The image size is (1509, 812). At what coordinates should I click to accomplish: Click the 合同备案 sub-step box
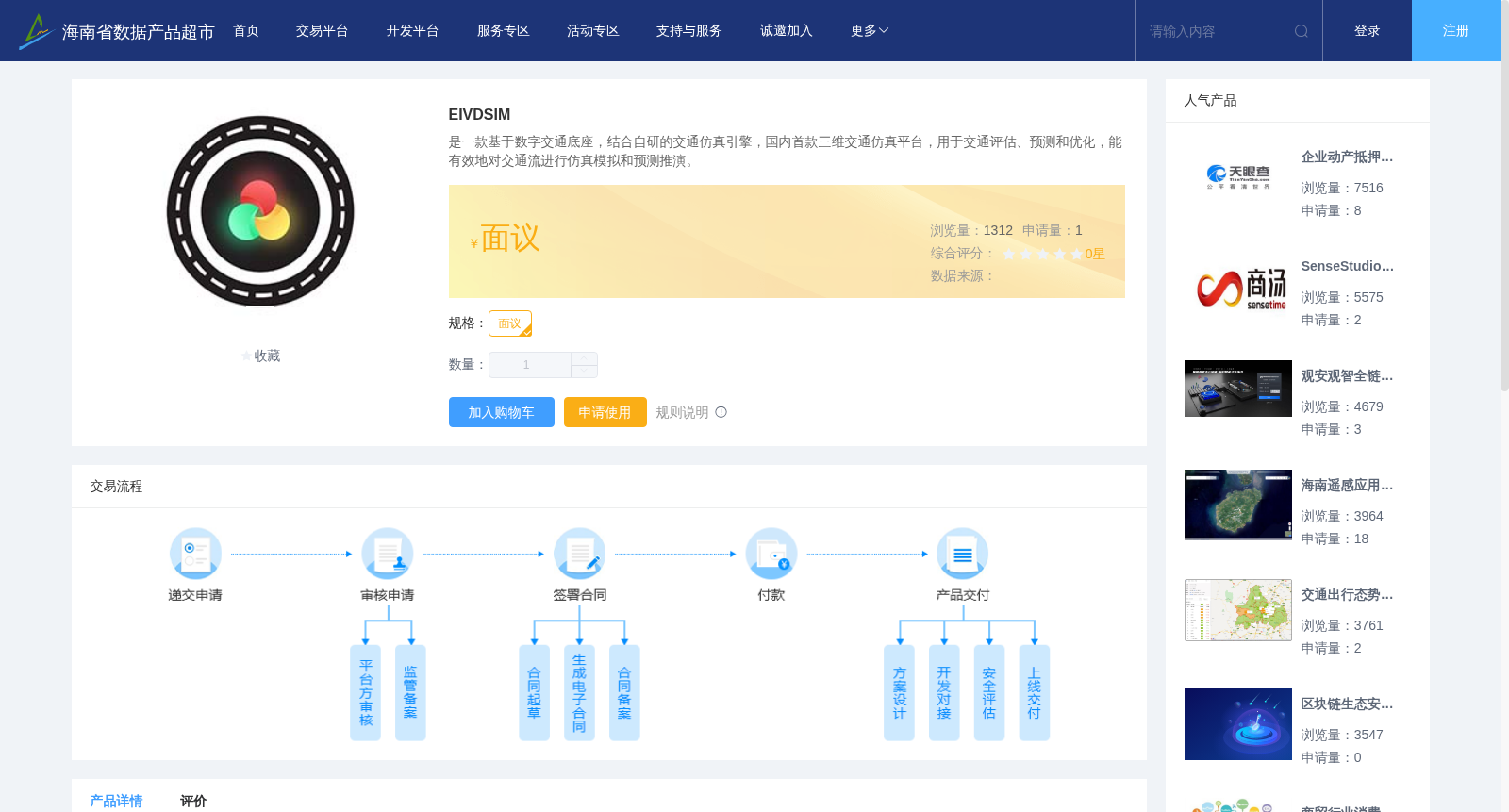(x=624, y=692)
